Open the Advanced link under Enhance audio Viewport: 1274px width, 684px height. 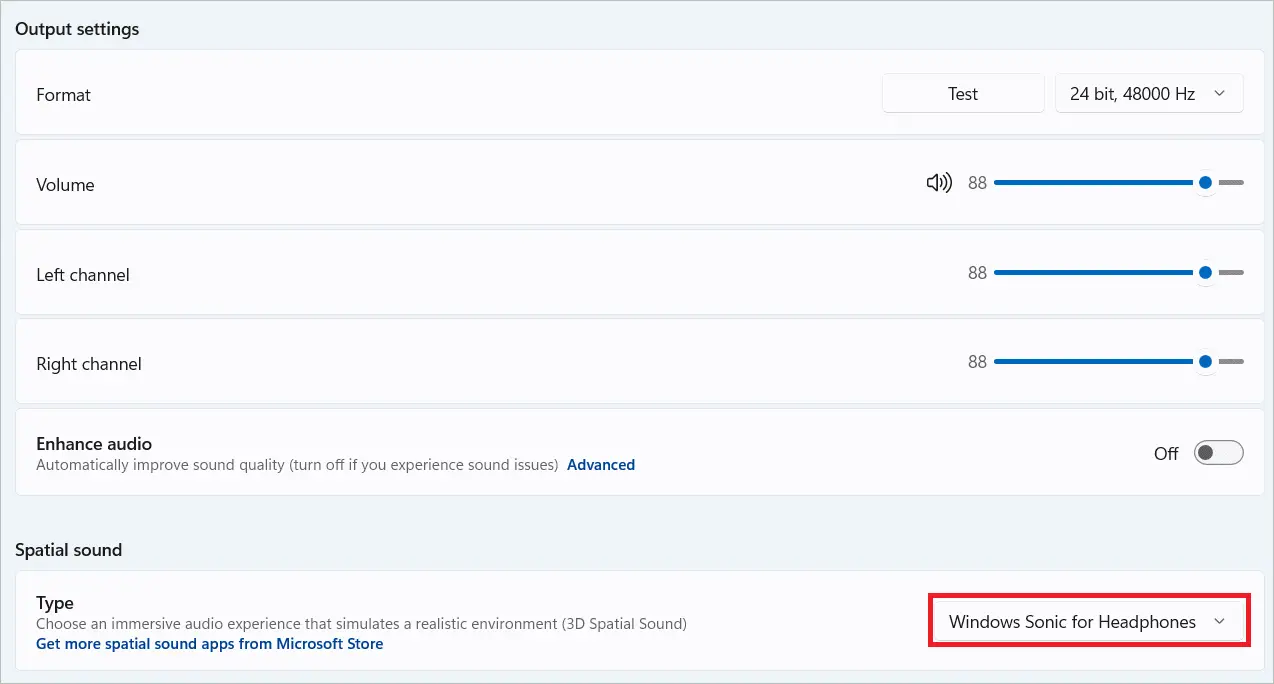coord(600,465)
